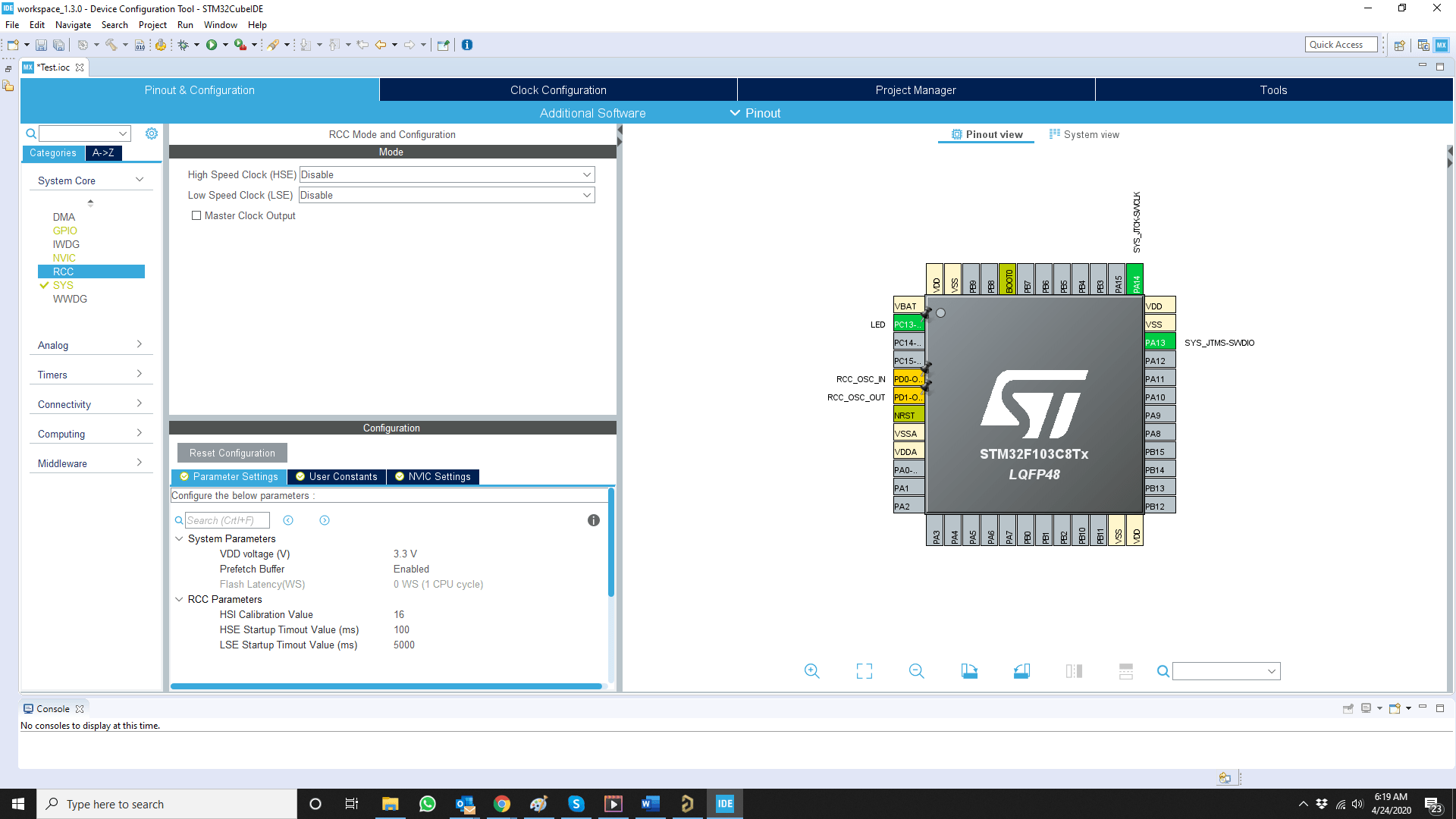Expand the Connectivity category
The width and height of the screenshot is (1456, 819).
[90, 404]
